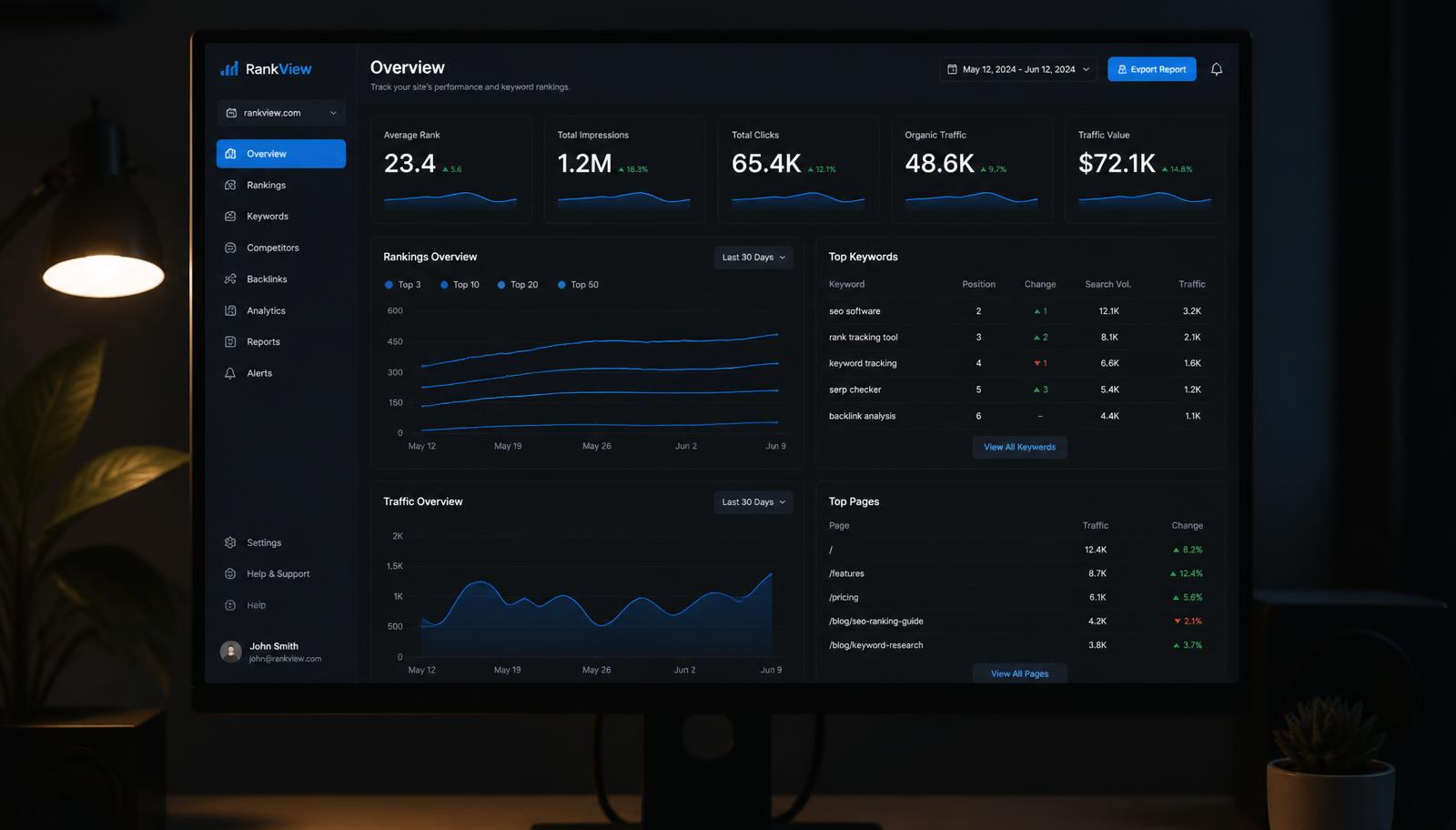The image size is (1456, 830).
Task: Click the Average Rank 23.4 card
Action: 450,169
